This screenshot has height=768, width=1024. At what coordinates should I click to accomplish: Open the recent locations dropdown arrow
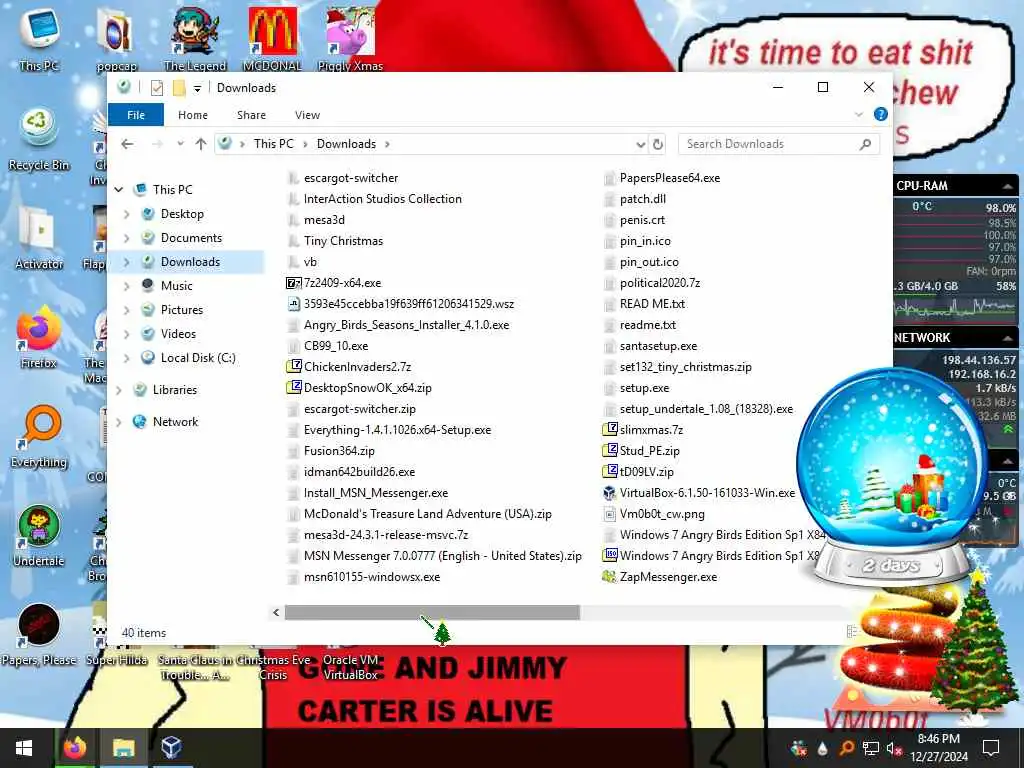(x=180, y=144)
